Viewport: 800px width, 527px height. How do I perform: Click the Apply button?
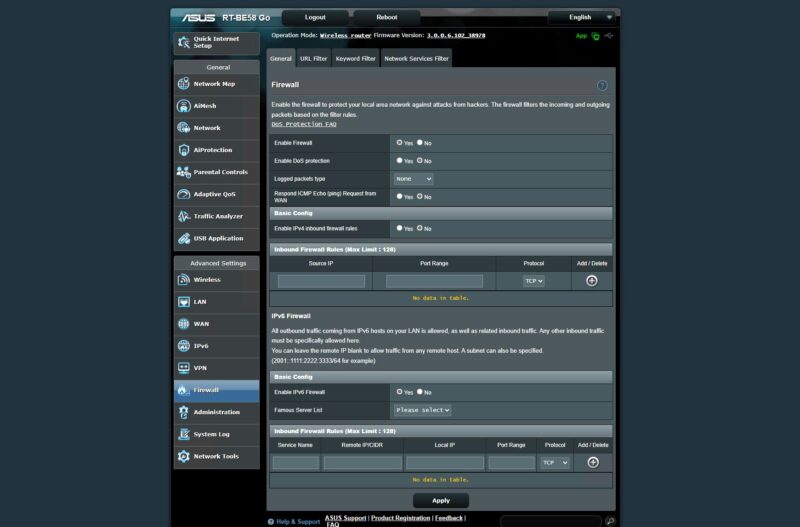pos(441,500)
